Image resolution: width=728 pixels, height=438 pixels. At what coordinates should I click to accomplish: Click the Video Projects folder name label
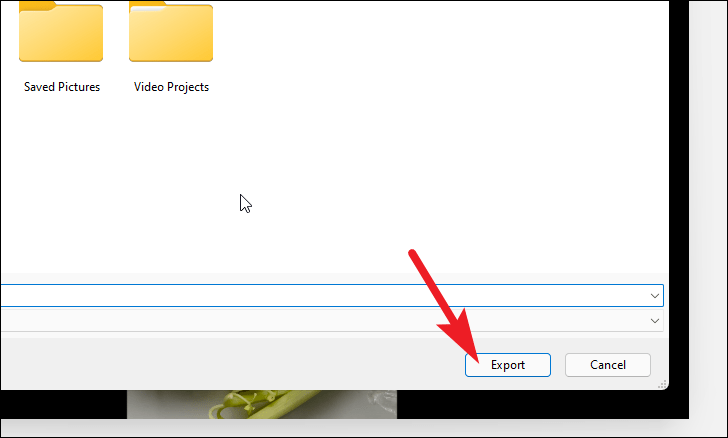coord(171,87)
